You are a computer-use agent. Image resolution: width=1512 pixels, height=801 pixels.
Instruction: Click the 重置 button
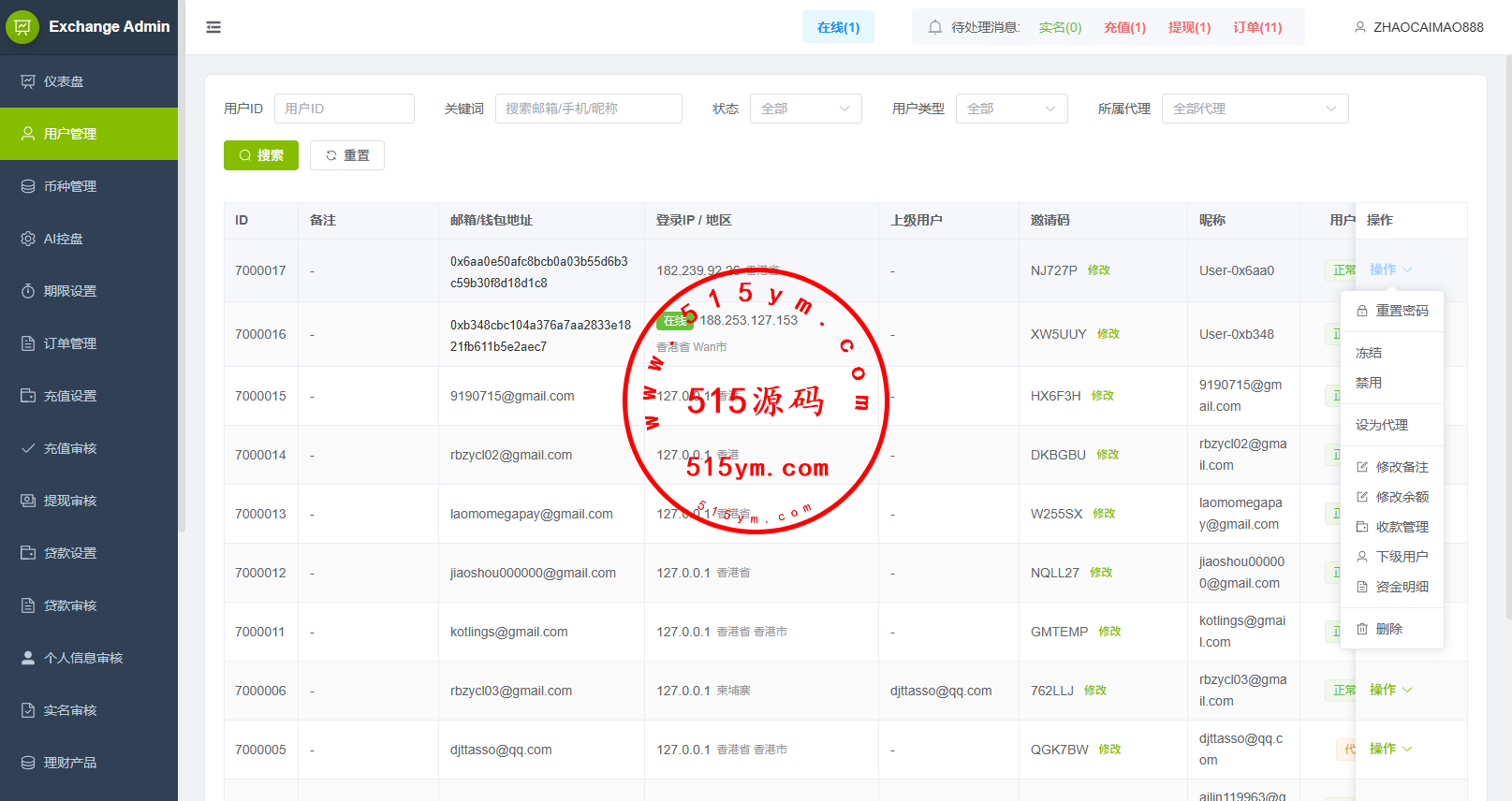(x=347, y=155)
